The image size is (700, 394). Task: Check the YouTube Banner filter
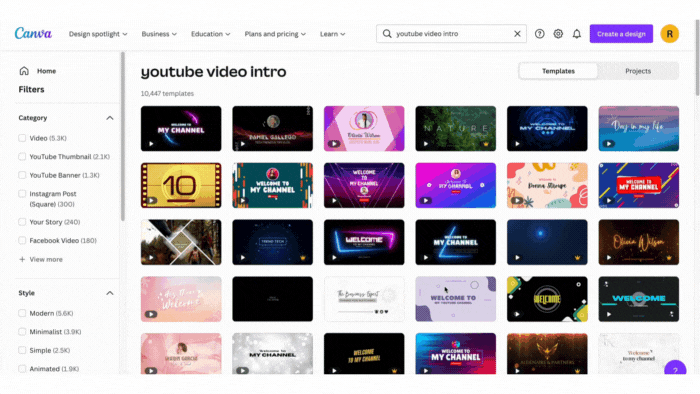click(x=22, y=175)
